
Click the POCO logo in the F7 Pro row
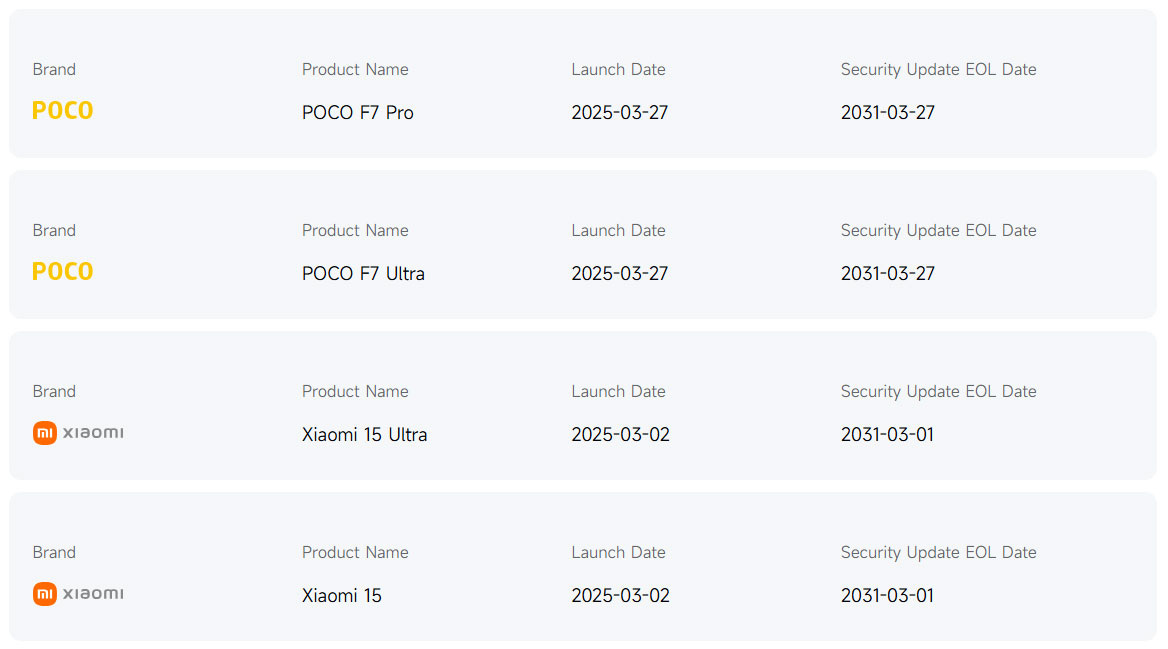coord(63,111)
